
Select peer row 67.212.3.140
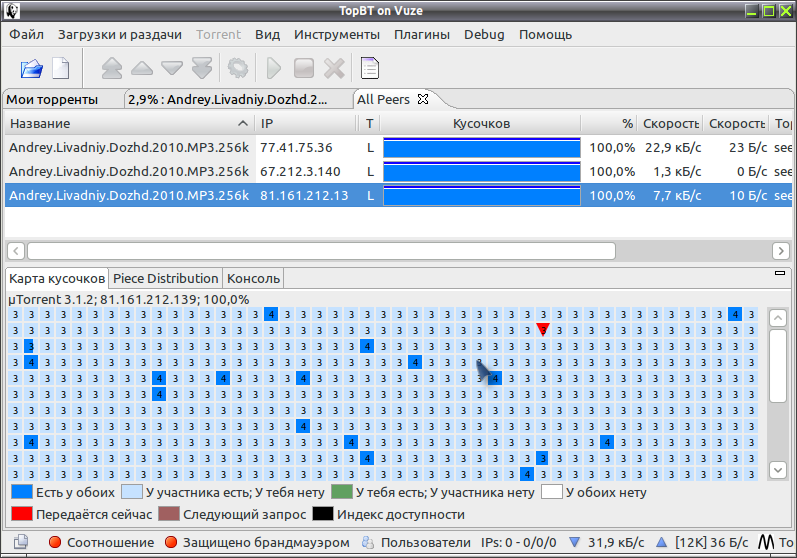(x=398, y=172)
